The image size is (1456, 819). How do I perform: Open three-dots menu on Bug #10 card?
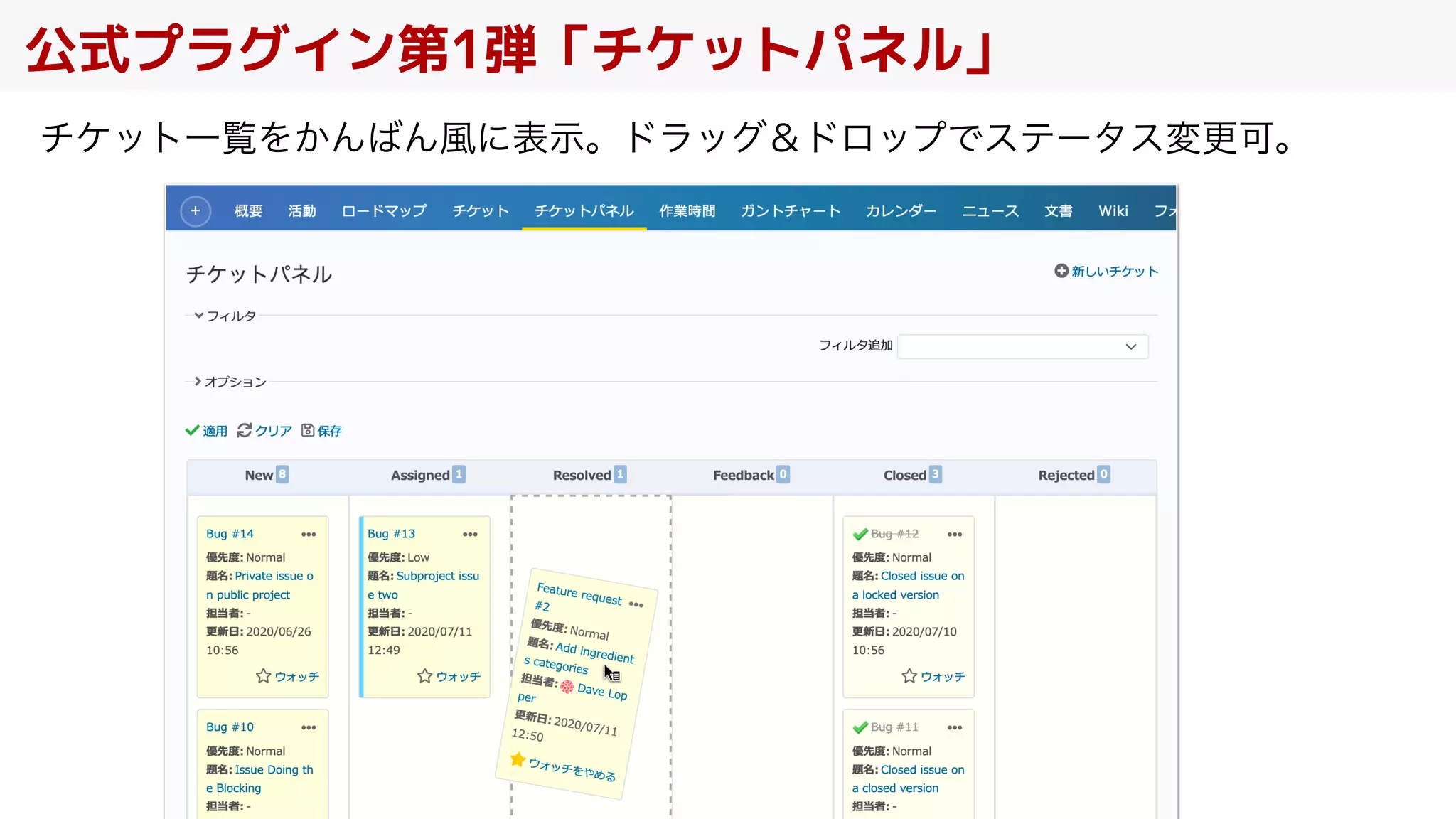coord(309,728)
